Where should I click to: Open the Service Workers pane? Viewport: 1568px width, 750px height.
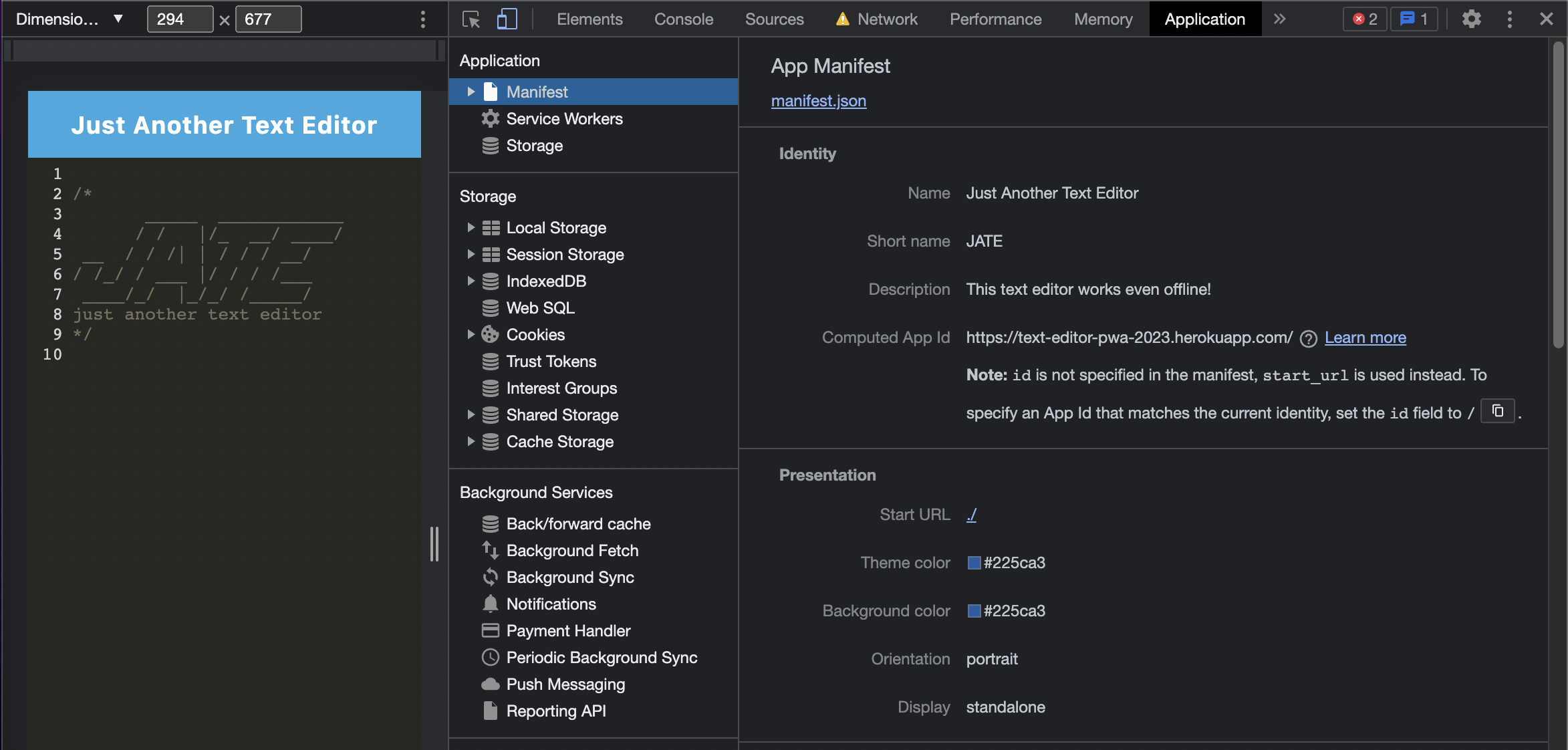564,119
